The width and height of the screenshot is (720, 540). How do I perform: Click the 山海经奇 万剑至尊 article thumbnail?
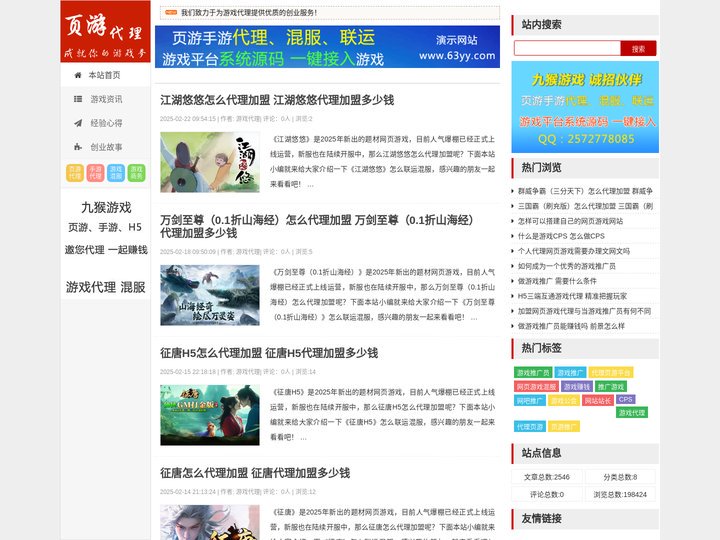[210, 295]
